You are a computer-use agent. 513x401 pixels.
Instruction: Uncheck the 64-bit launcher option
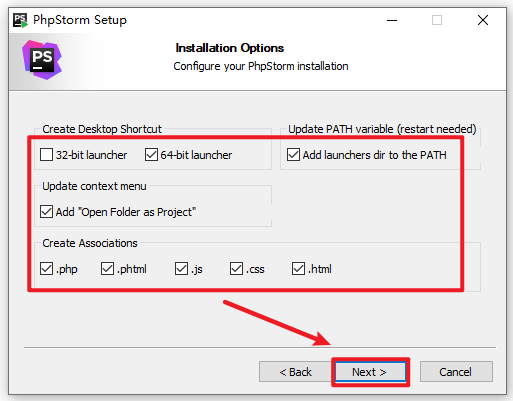click(x=151, y=155)
